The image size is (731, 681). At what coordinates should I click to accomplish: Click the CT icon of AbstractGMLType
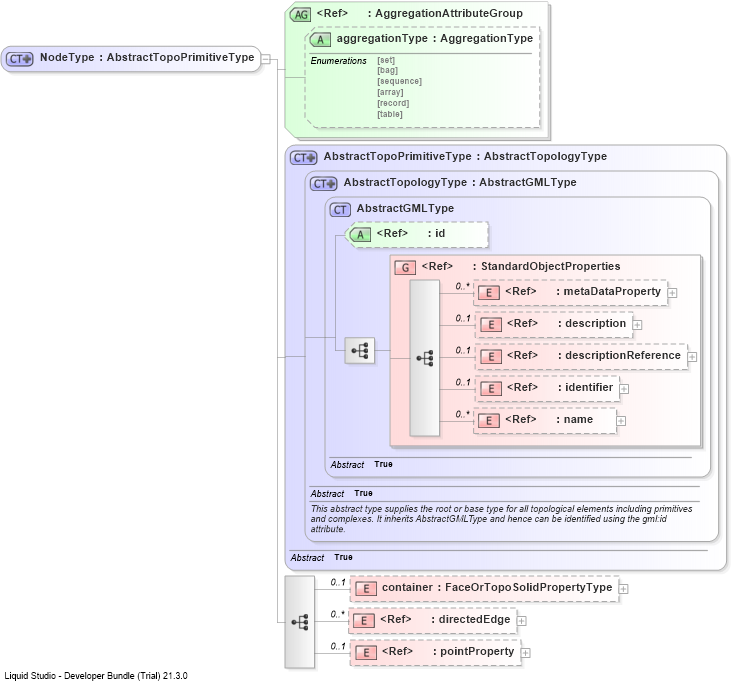(339, 210)
